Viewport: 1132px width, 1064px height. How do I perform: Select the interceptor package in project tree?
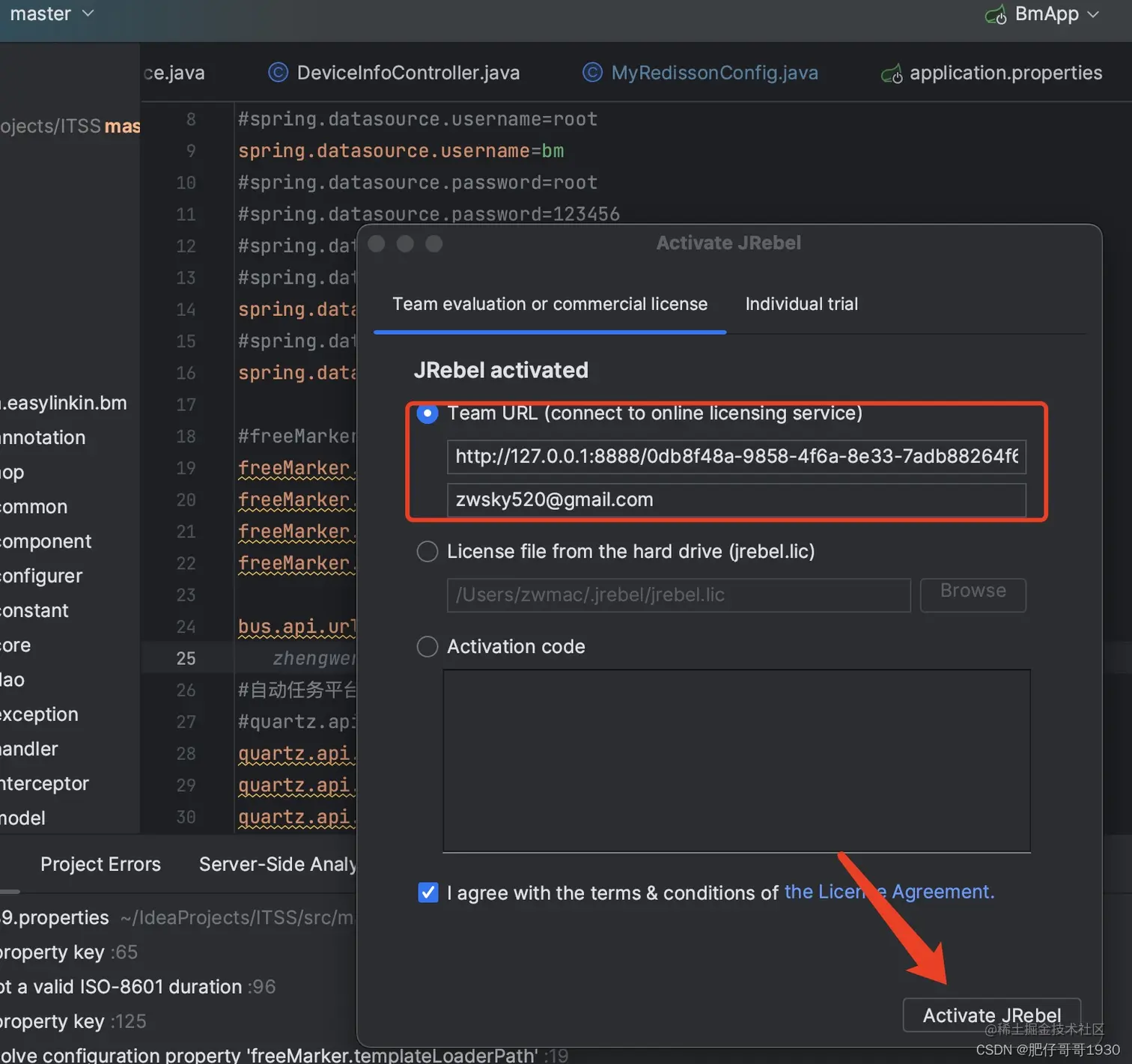click(x=44, y=783)
